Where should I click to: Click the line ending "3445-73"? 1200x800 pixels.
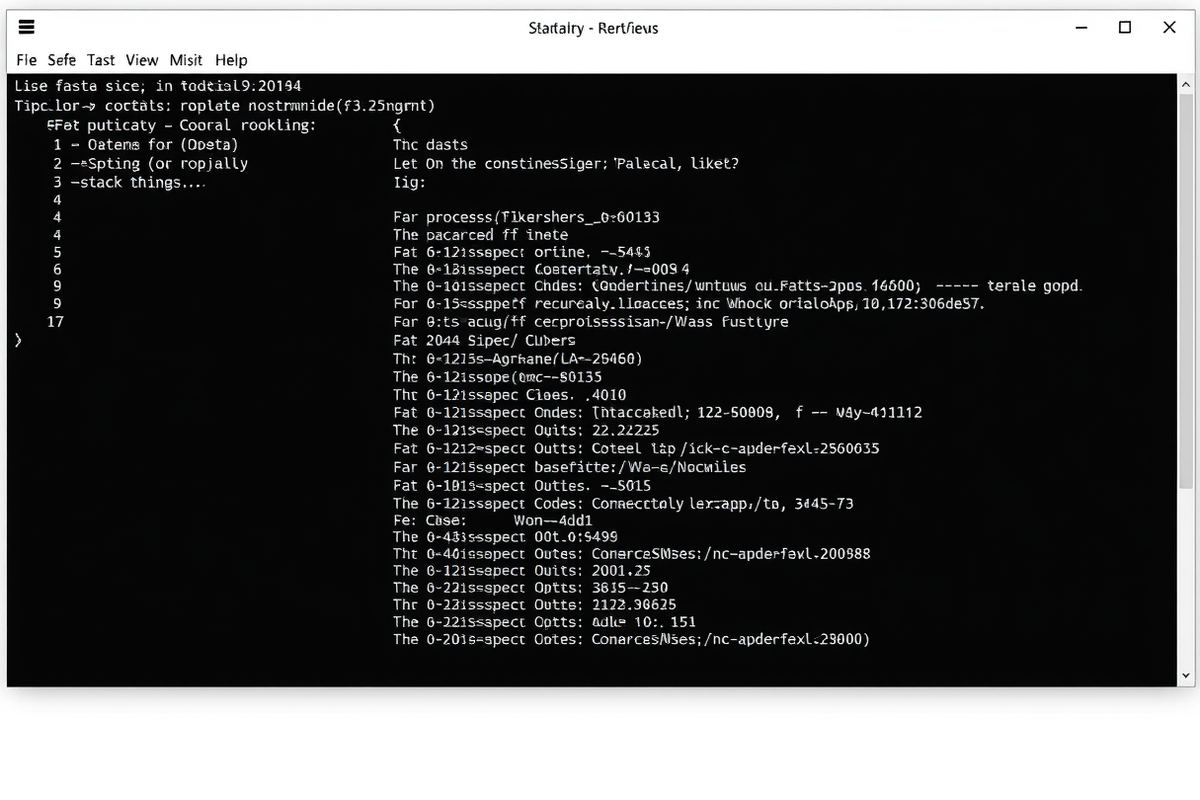coord(624,503)
